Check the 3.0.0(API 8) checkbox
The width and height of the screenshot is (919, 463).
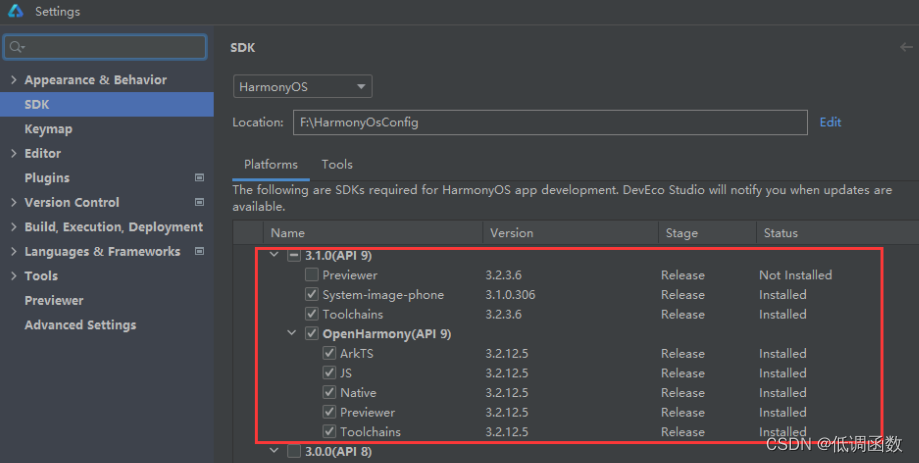click(294, 451)
